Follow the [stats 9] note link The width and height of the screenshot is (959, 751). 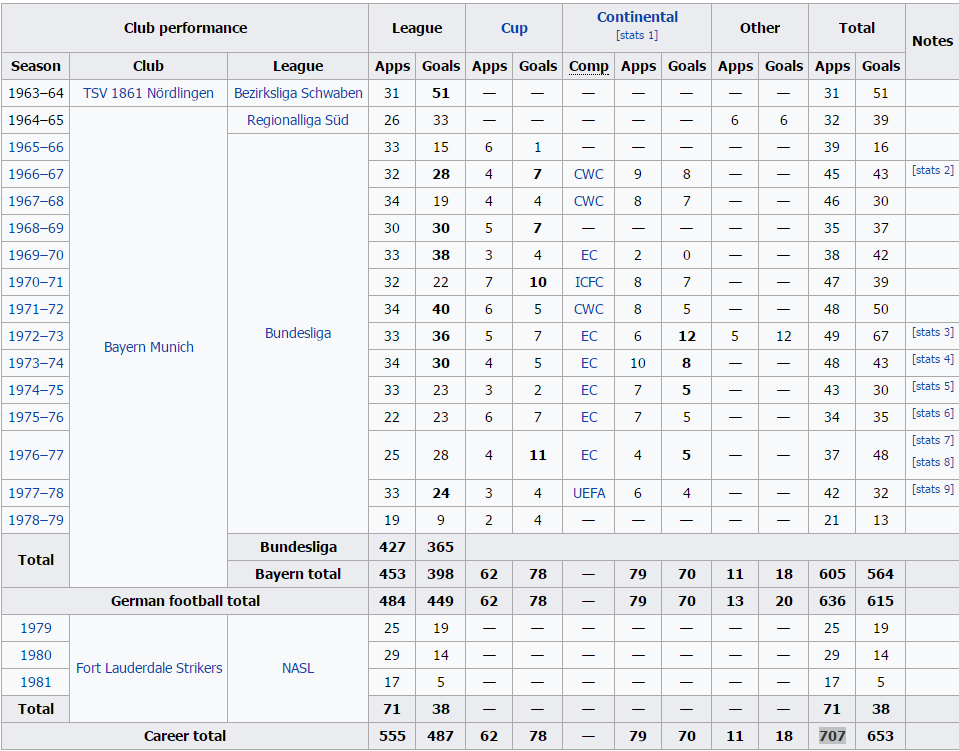933,489
